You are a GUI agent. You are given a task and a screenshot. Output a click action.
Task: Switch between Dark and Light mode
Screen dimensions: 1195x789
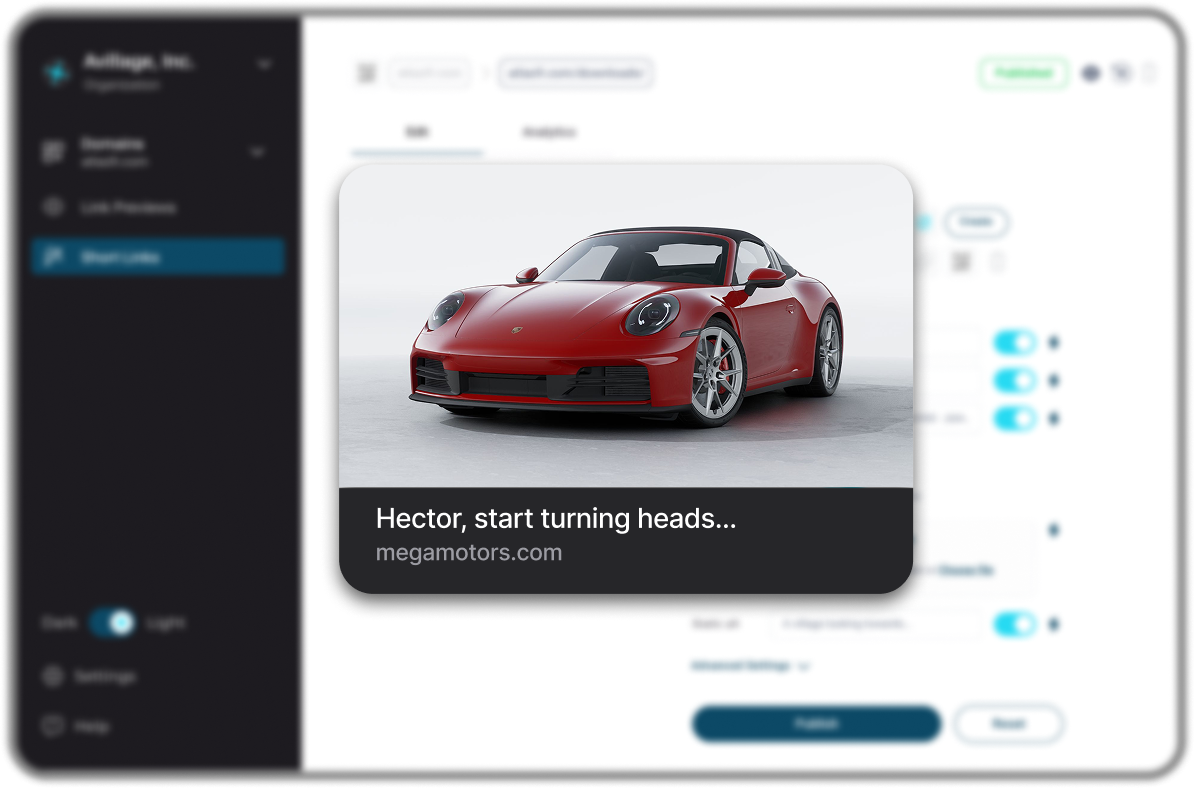tap(111, 623)
